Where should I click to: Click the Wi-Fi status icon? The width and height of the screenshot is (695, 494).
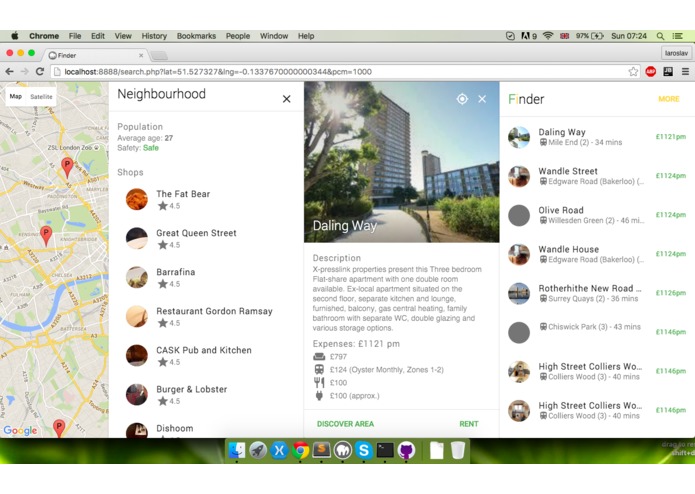[x=548, y=36]
